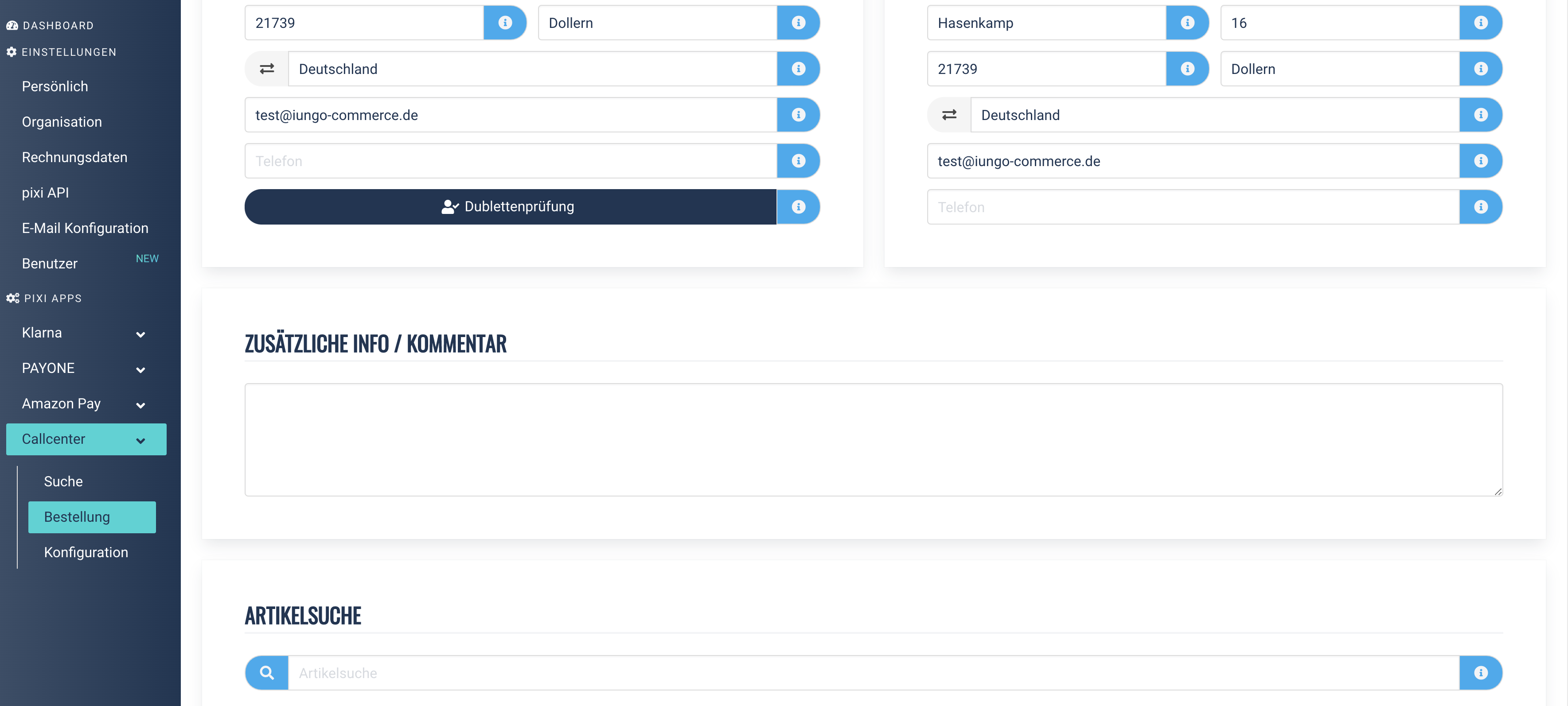This screenshot has width=1568, height=706.
Task: Open the Dashboard menu item
Action: coord(50,26)
